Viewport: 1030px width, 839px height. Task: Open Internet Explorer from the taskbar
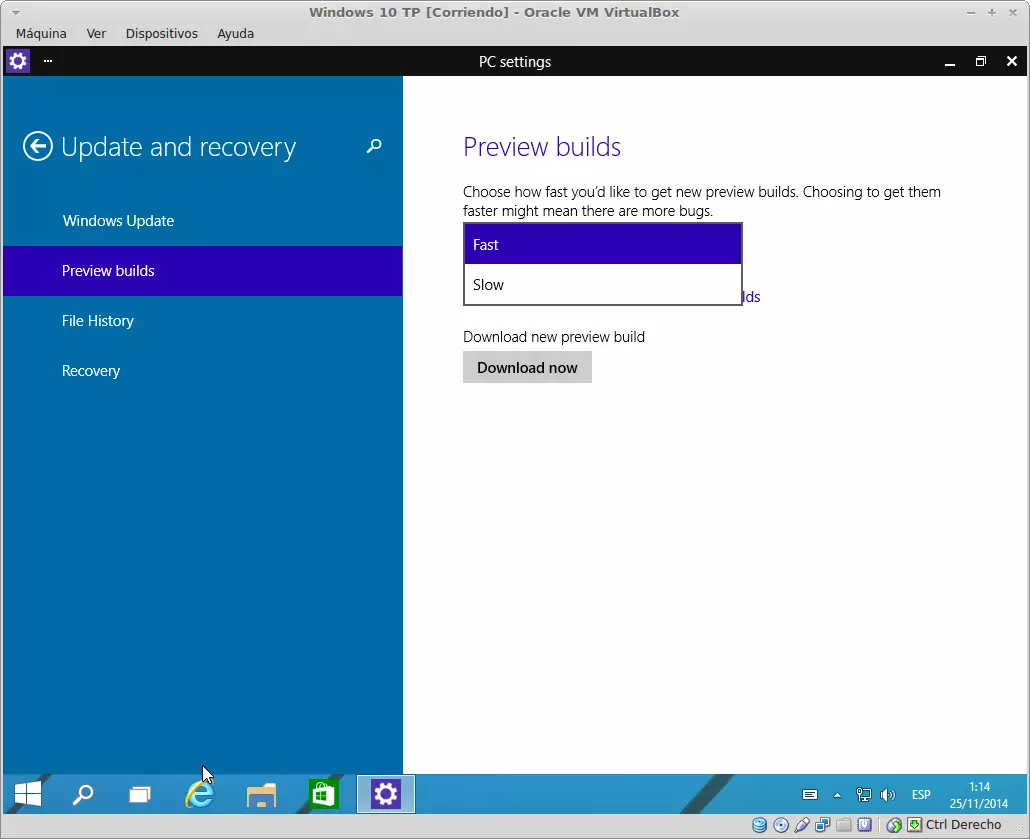coord(200,795)
